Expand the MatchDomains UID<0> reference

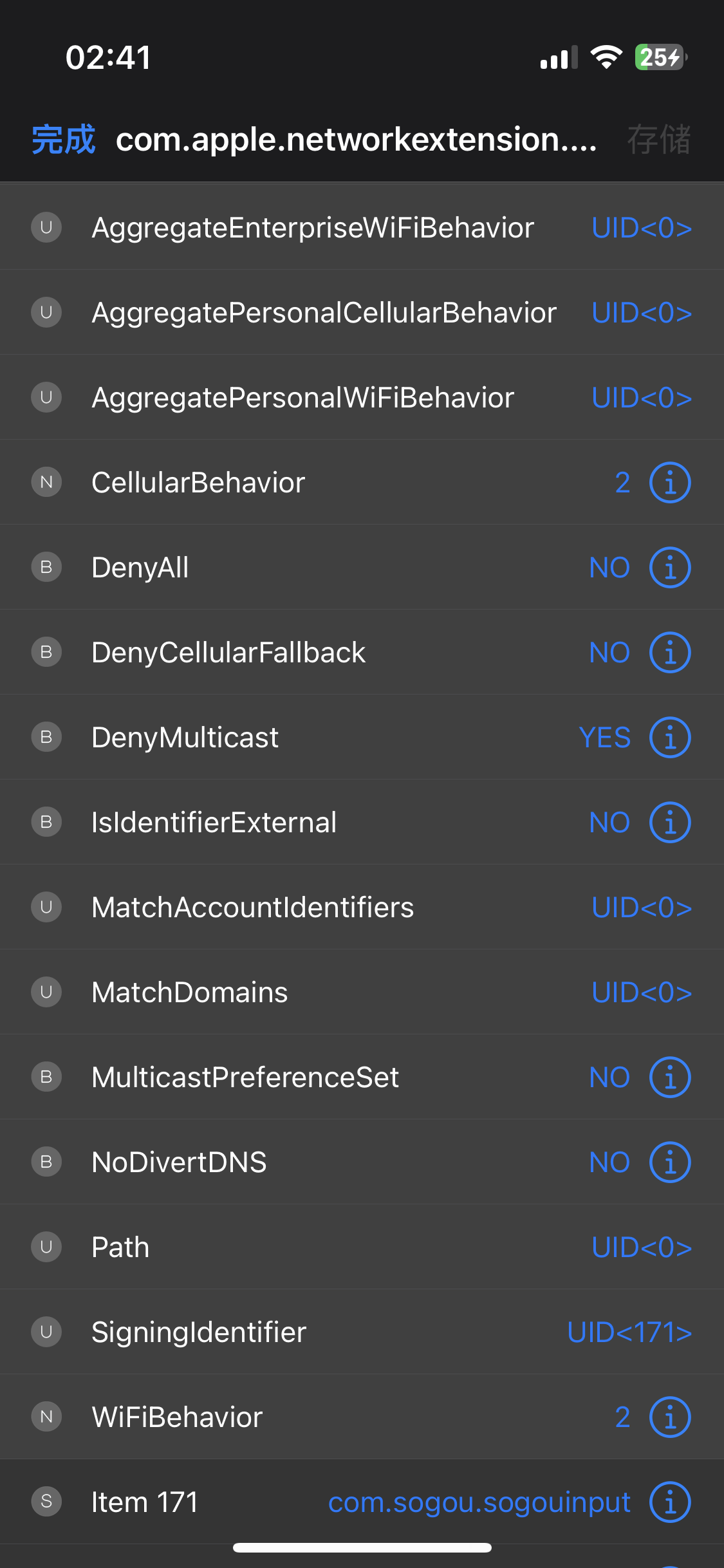[x=641, y=993]
